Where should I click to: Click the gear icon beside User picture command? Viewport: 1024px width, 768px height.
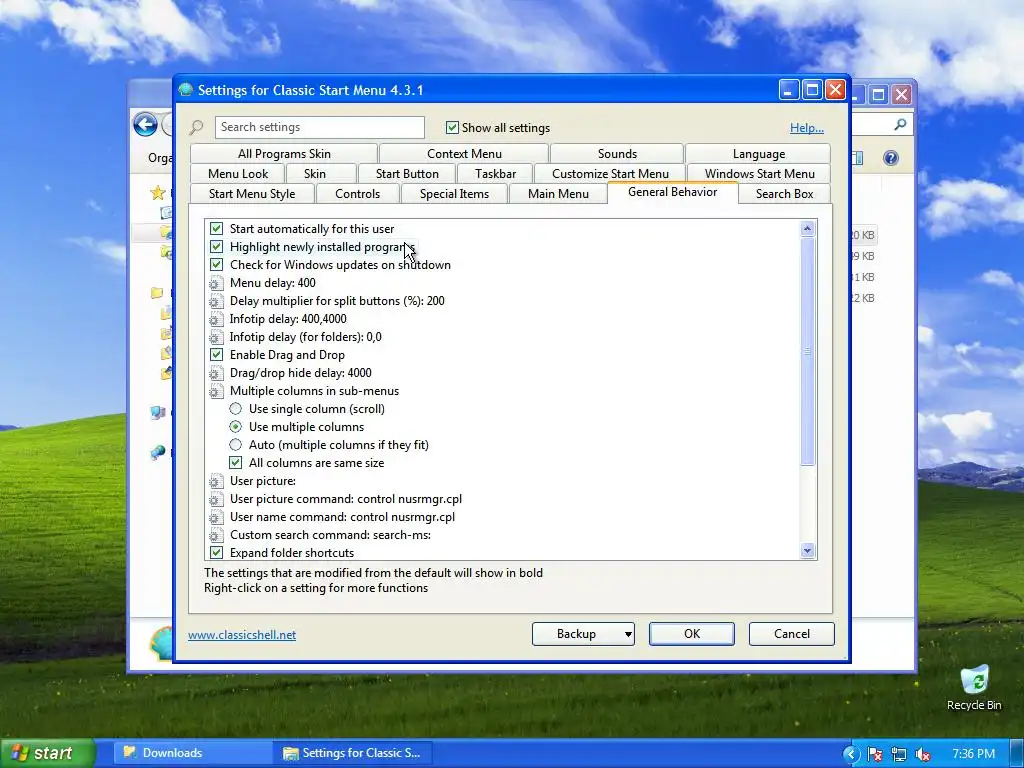tap(216, 499)
